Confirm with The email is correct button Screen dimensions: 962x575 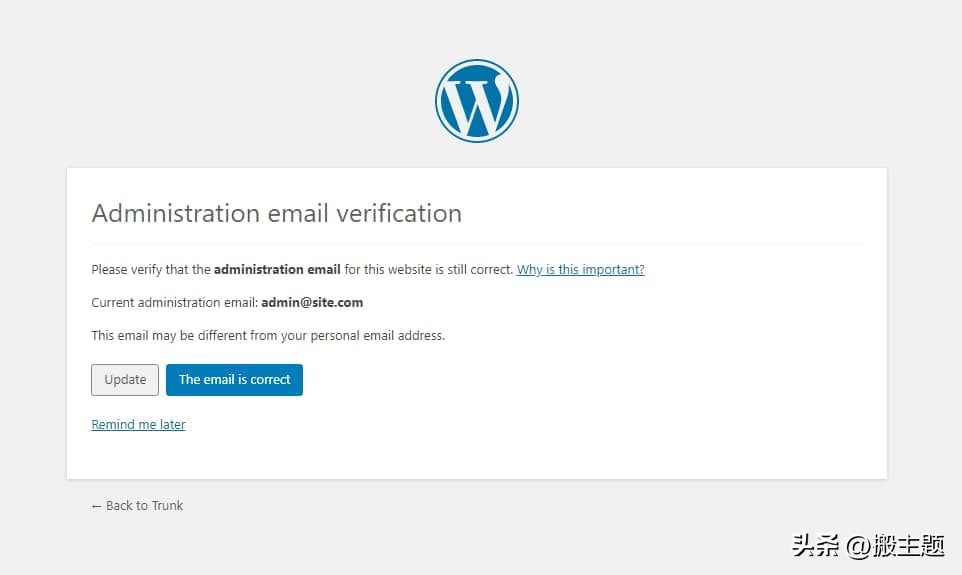pos(234,380)
